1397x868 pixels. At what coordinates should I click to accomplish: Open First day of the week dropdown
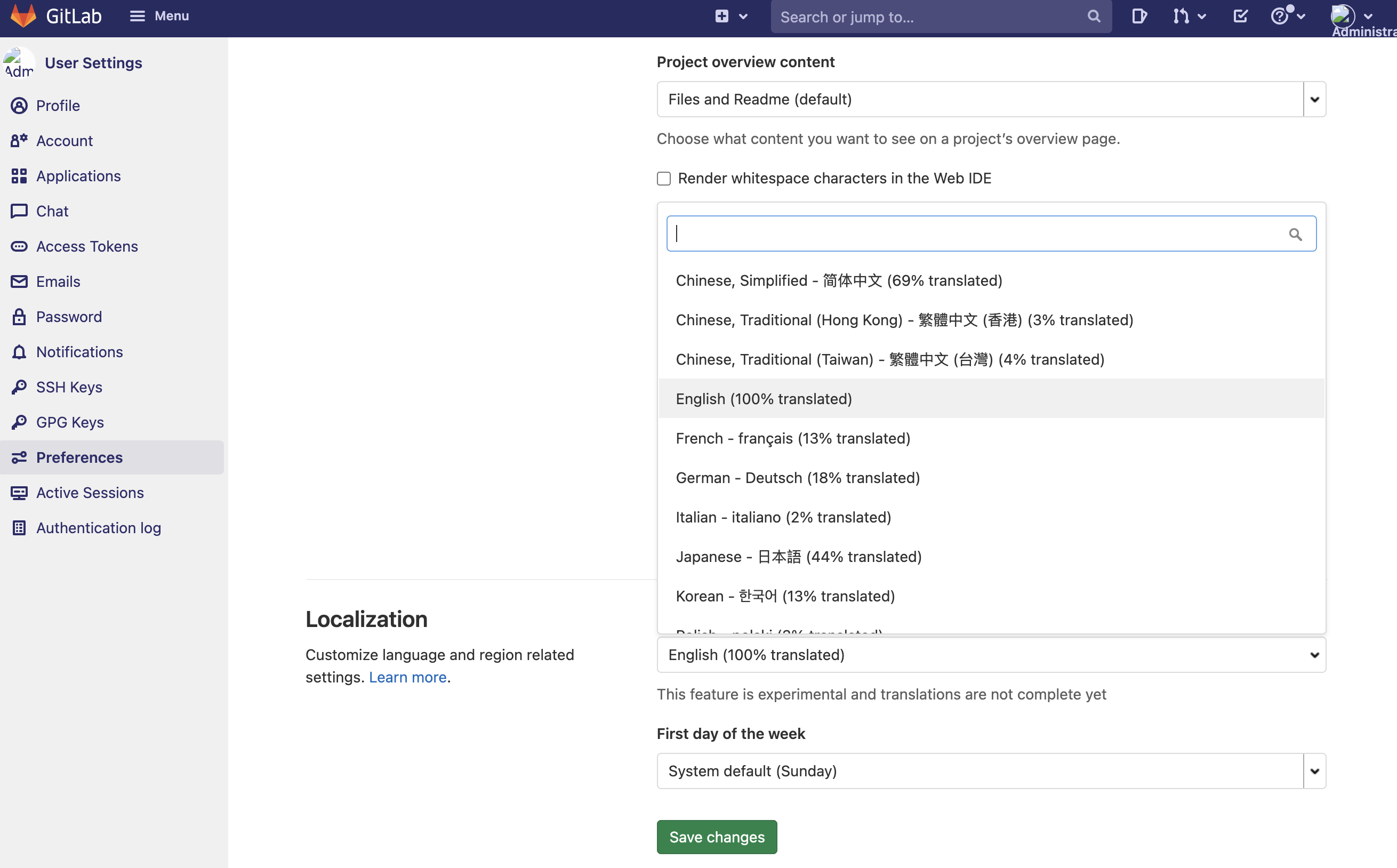pos(1314,771)
